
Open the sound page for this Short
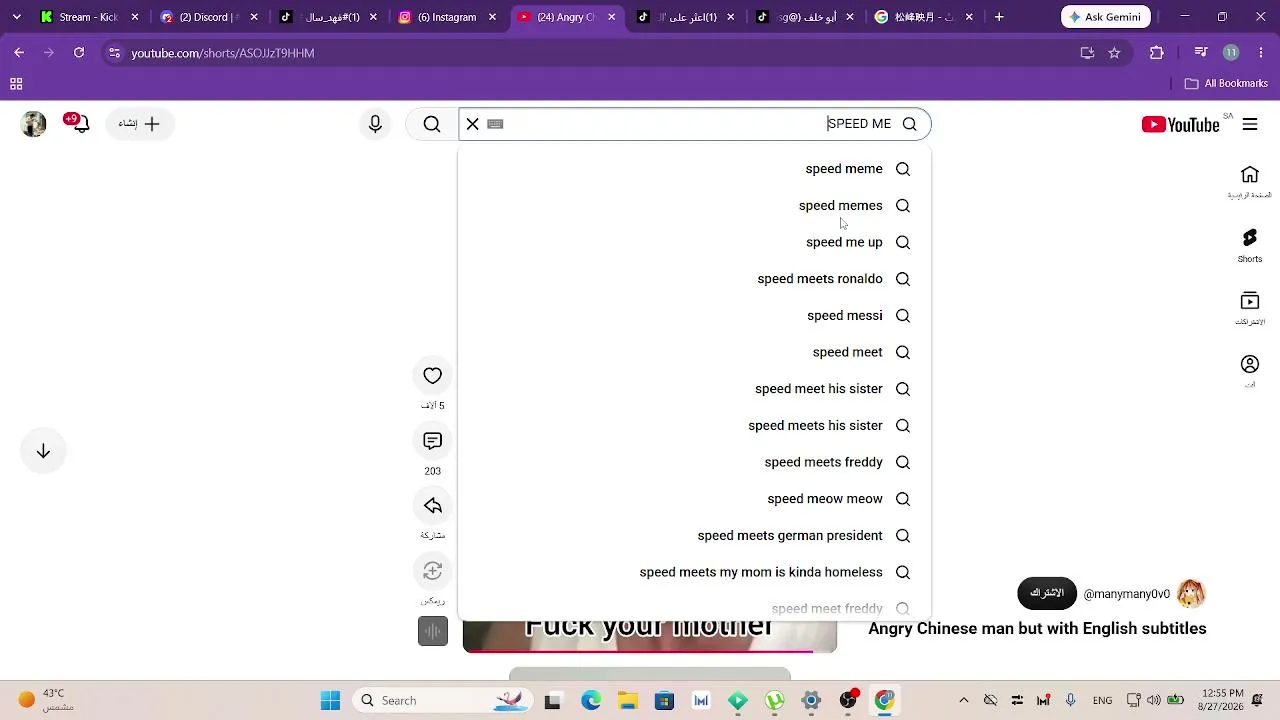click(x=433, y=631)
